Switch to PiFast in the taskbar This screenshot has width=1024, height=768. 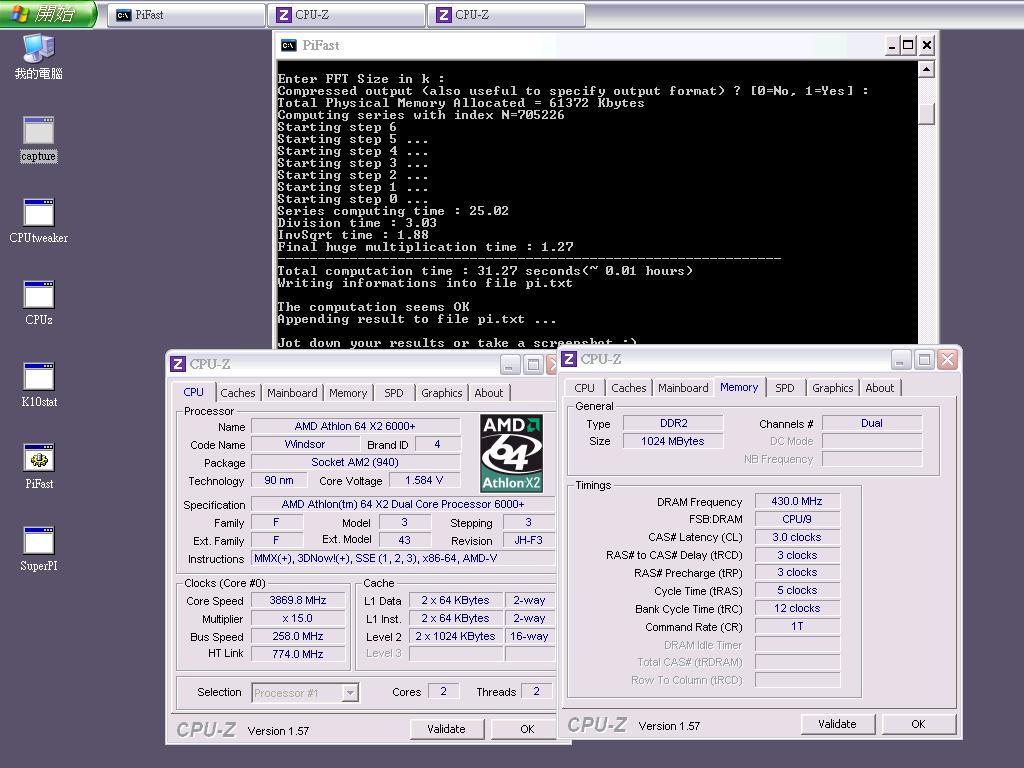click(x=185, y=15)
